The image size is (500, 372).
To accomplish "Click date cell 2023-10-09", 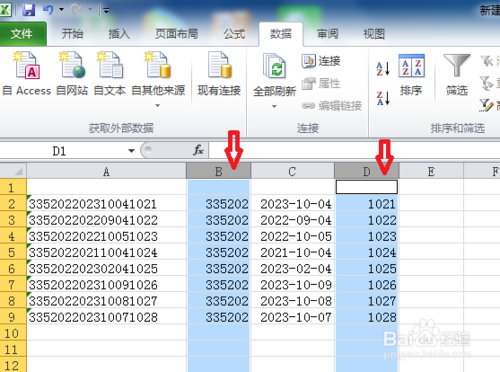I will pyautogui.click(x=293, y=285).
